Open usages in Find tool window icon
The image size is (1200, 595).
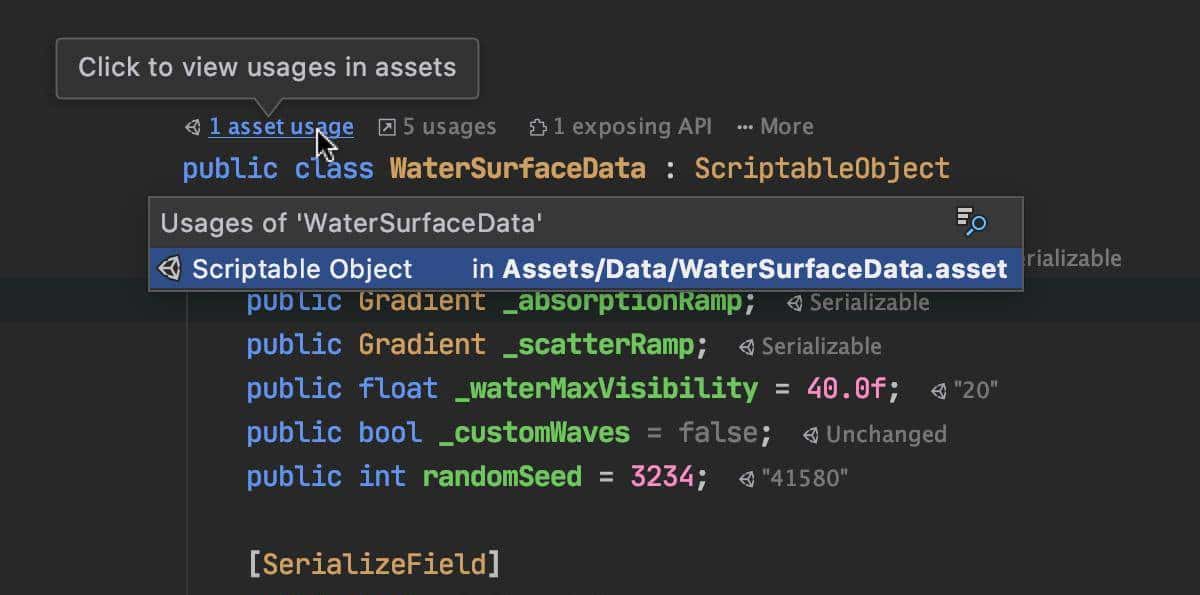point(971,222)
